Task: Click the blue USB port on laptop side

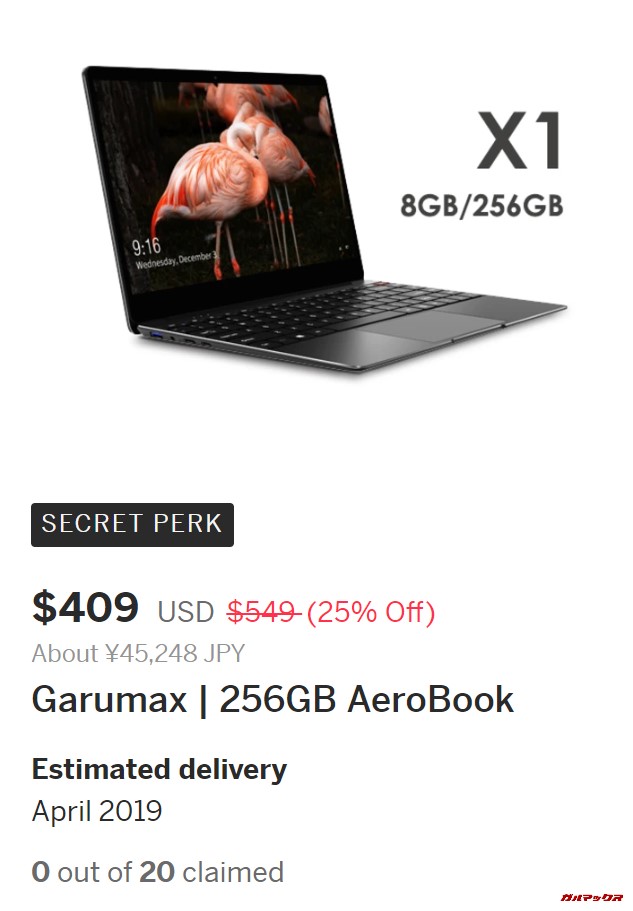Action: (x=157, y=335)
